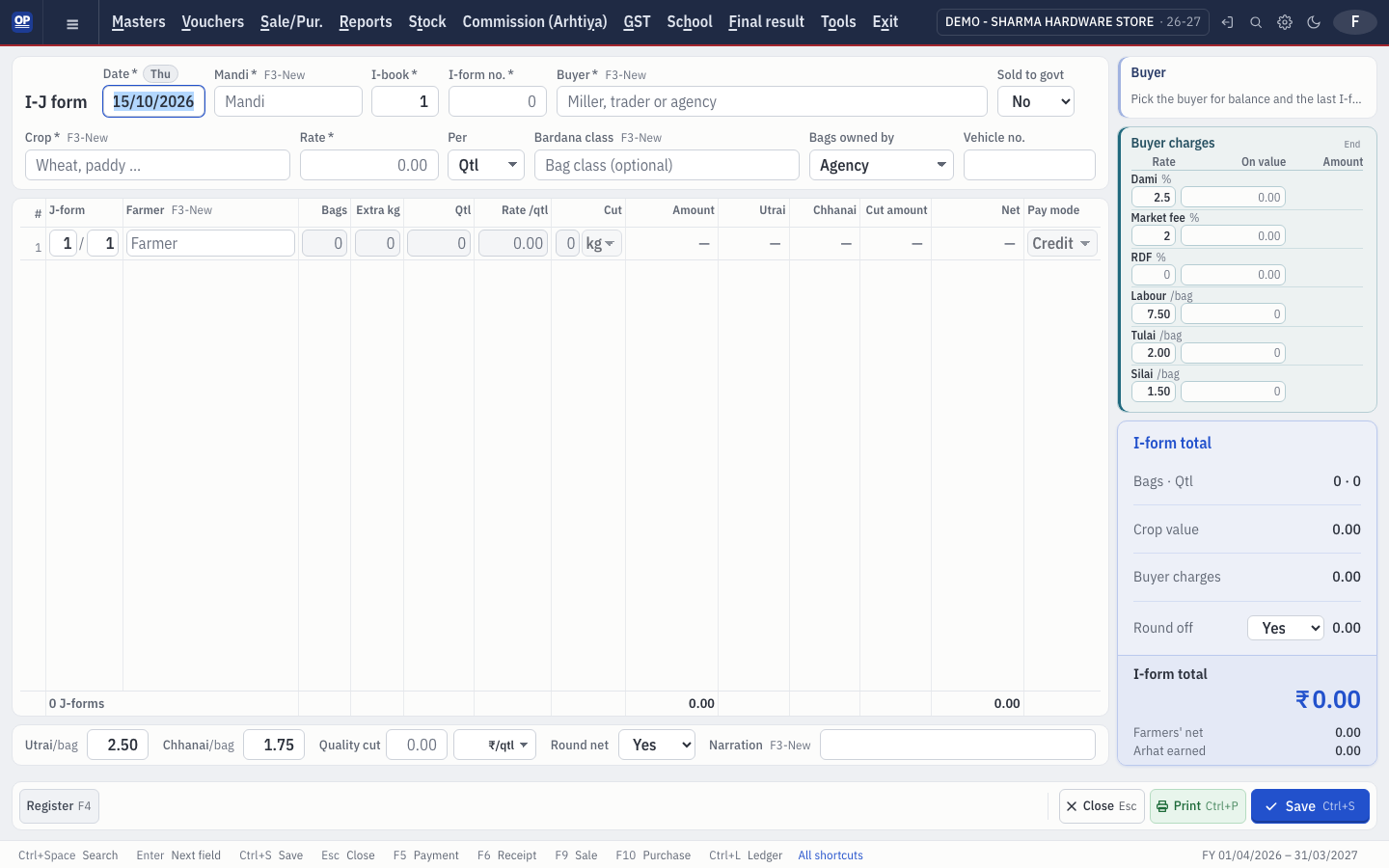Click the Farmer field in row 1
Image resolution: width=1389 pixels, height=868 pixels.
210,243
